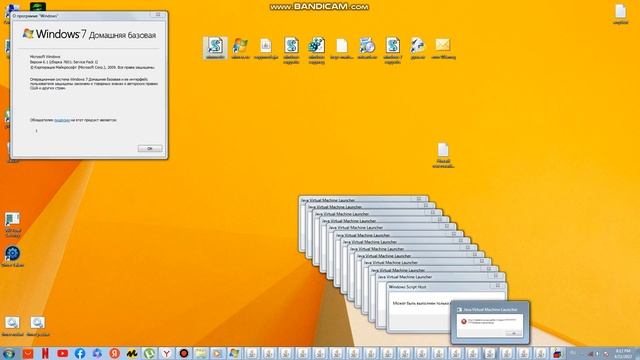The width and height of the screenshot is (640, 360).
Task: Switch to the Windows flag taskbar button
Action: (x=234, y=353)
